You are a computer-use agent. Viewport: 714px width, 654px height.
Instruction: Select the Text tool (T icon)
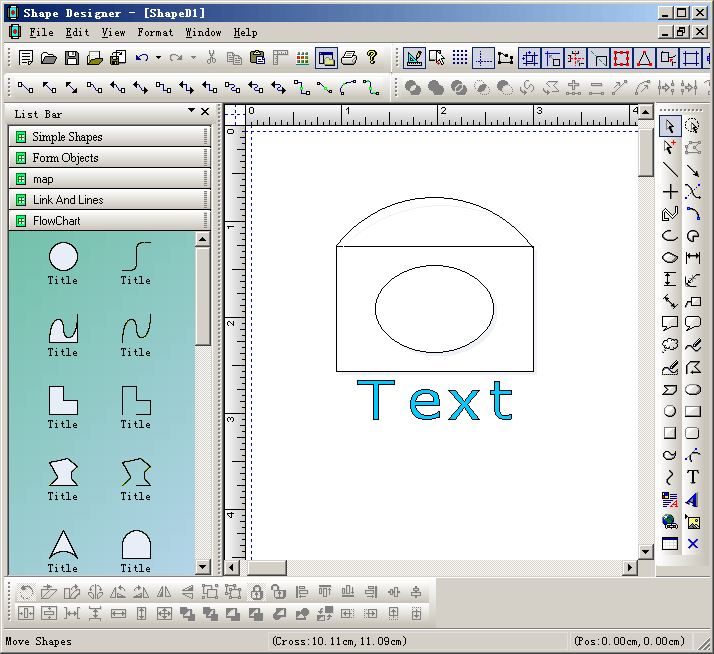click(x=692, y=477)
